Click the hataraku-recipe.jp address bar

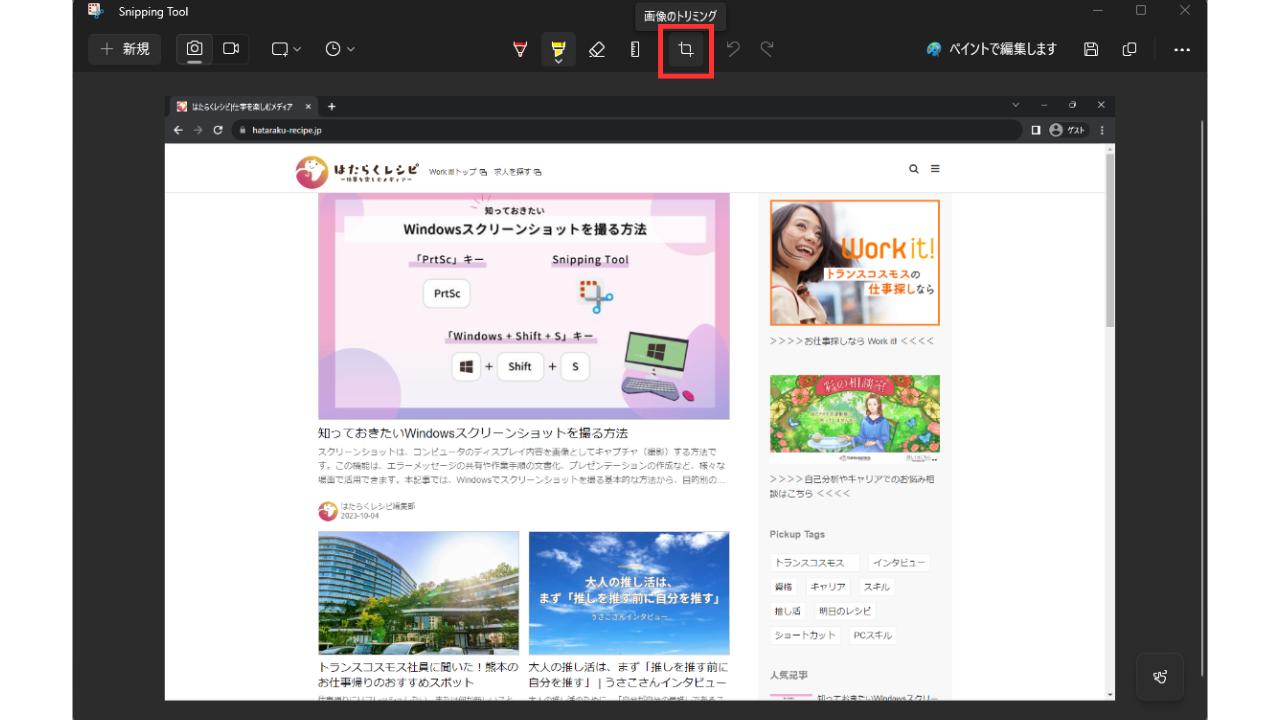pyautogui.click(x=628, y=130)
